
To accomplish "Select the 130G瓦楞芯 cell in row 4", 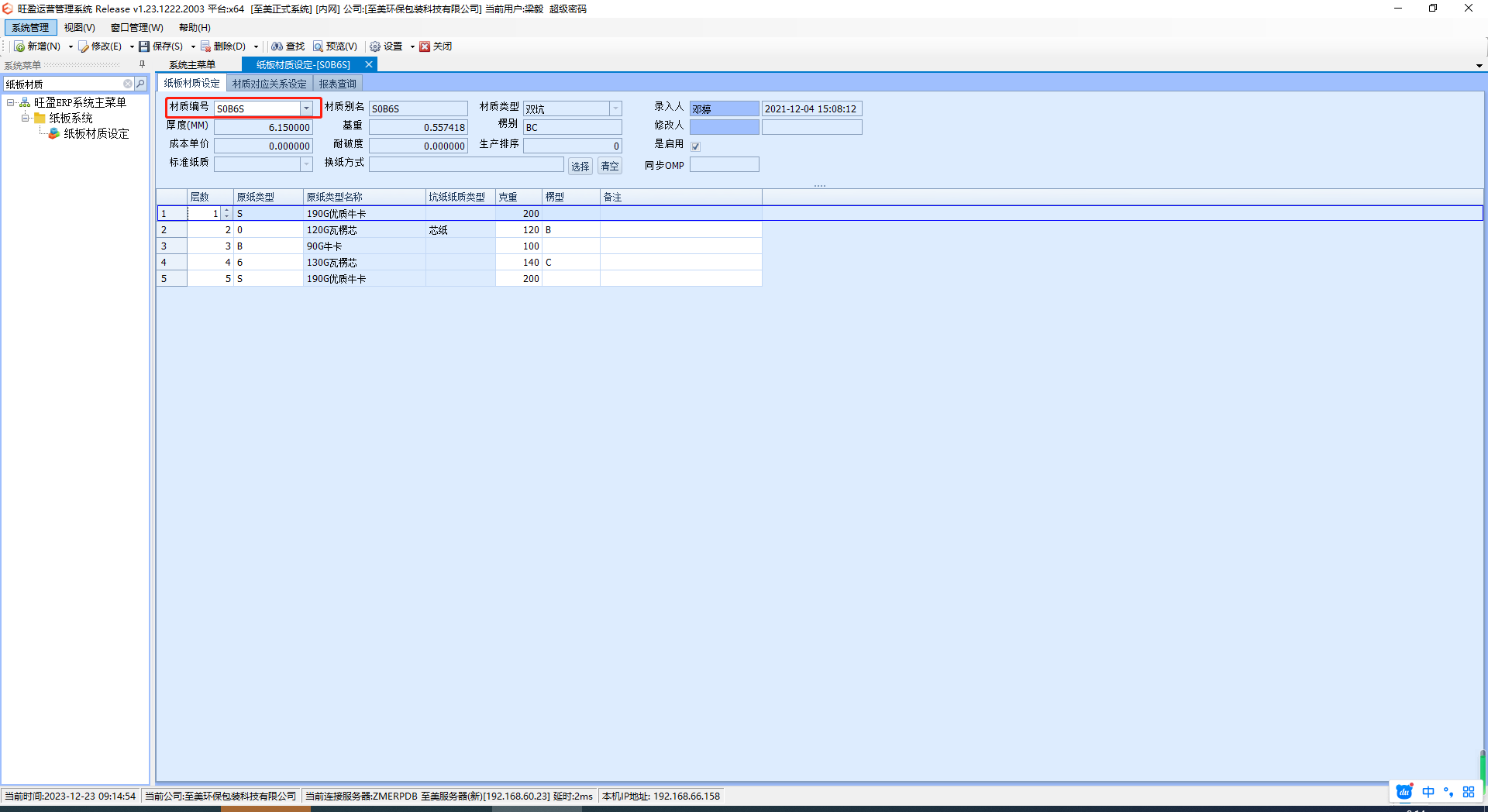I will click(x=364, y=263).
